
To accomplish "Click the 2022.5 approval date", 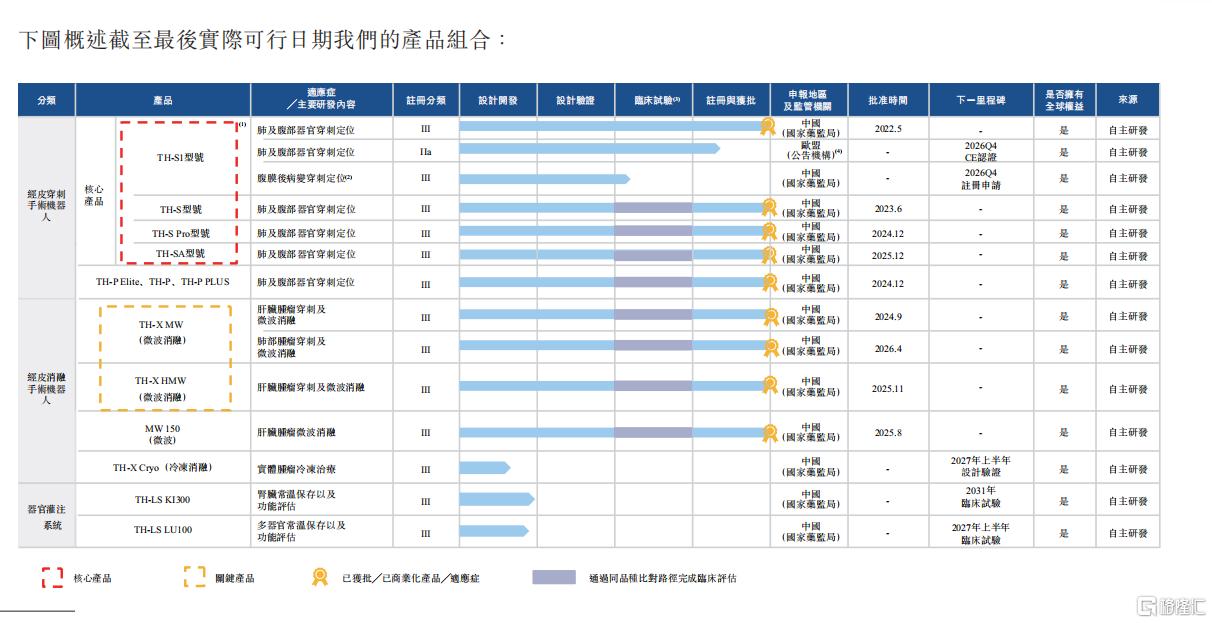I will click(x=888, y=129).
